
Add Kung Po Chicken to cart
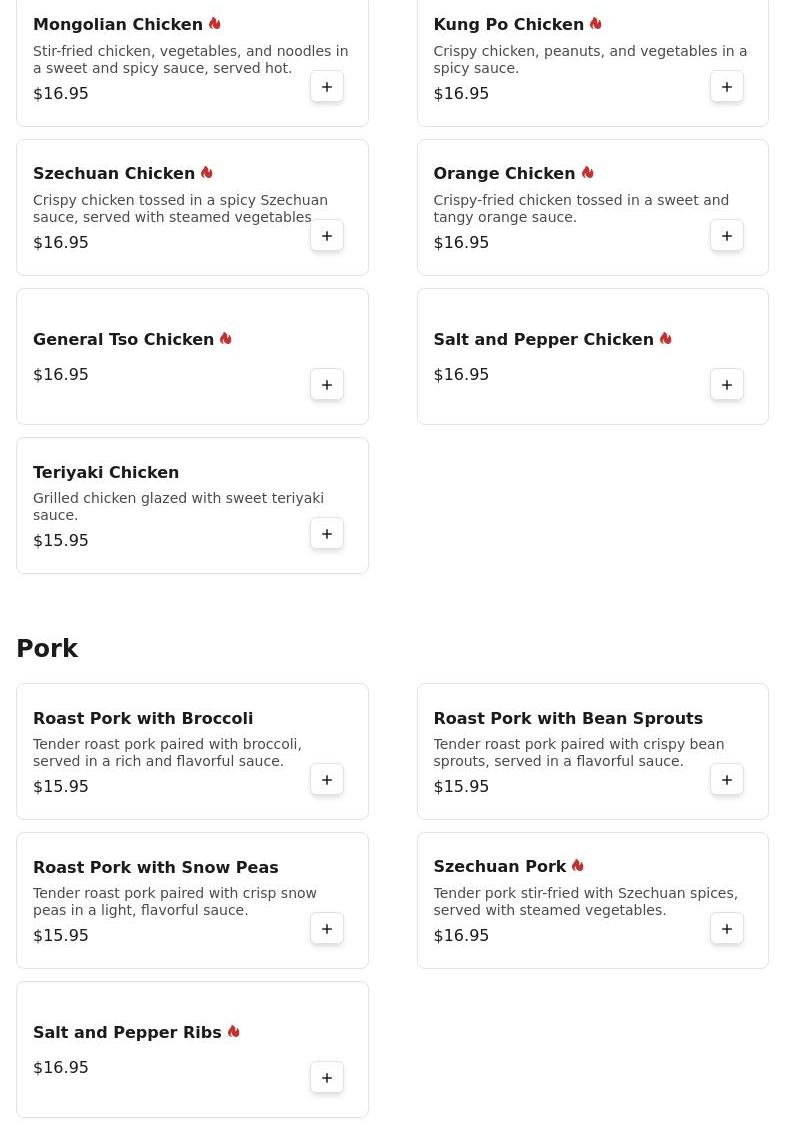point(727,87)
